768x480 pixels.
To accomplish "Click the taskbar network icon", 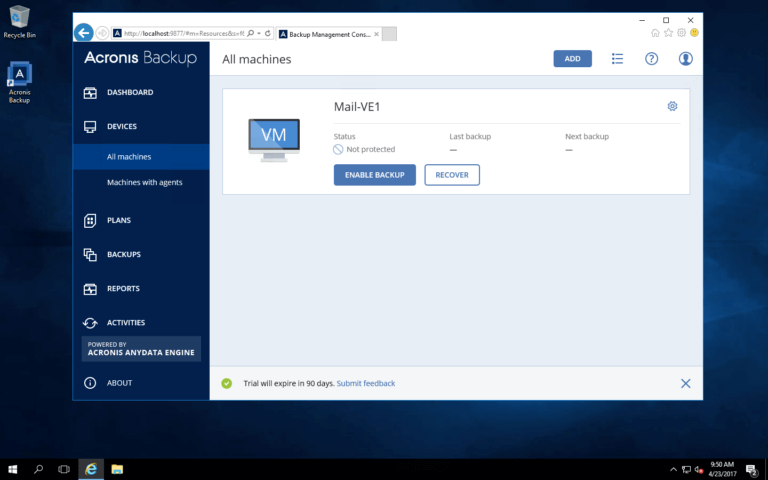I will (686, 470).
